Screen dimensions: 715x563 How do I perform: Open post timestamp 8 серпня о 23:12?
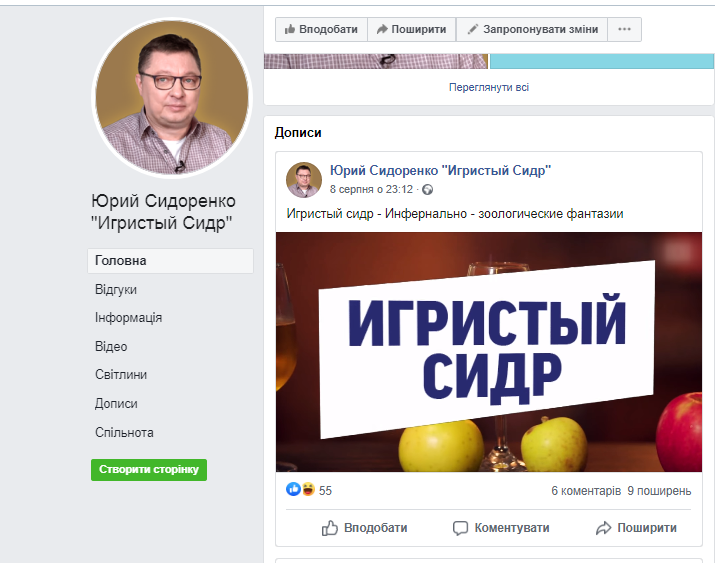pos(371,189)
